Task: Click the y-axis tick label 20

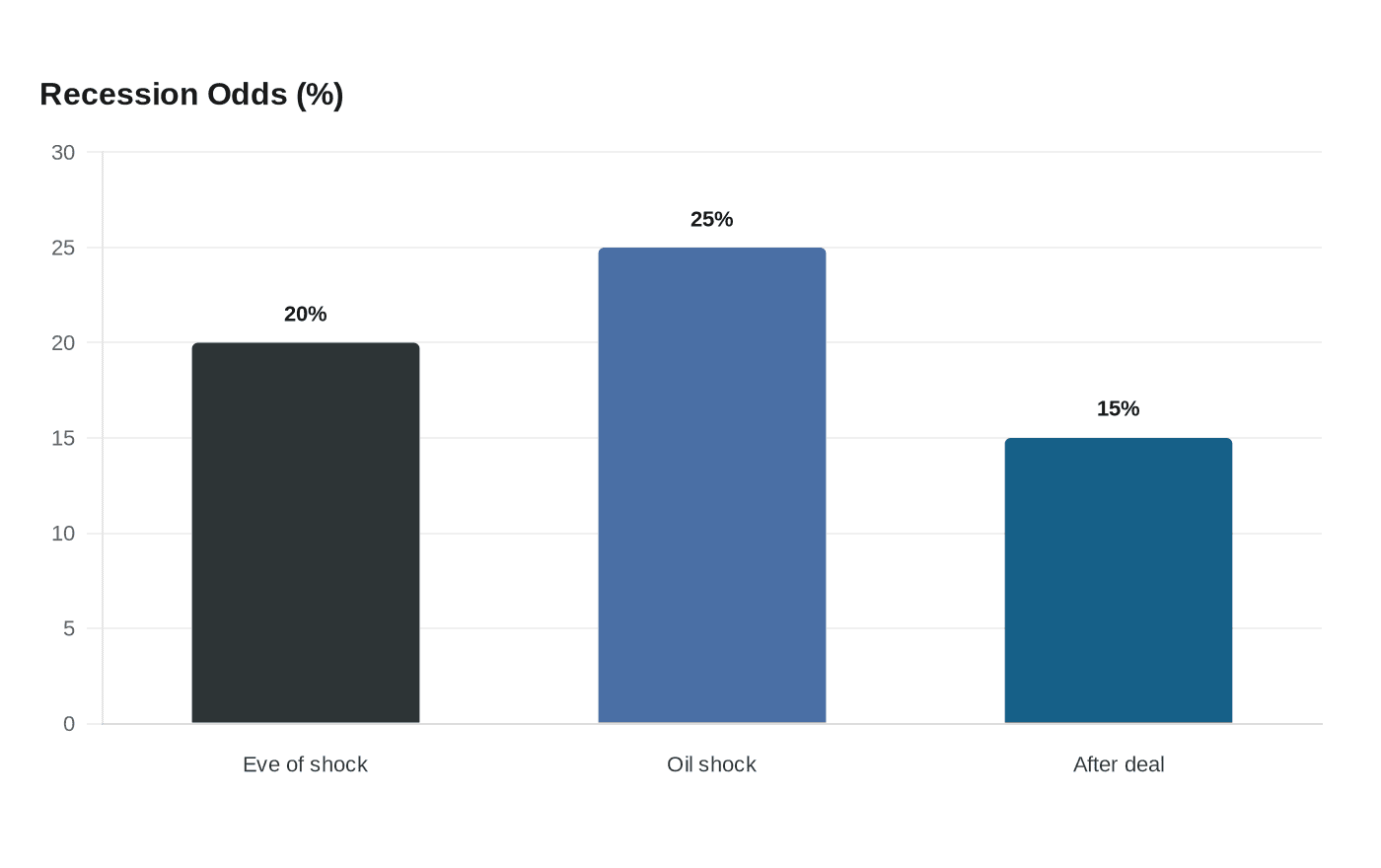Action: pos(63,342)
